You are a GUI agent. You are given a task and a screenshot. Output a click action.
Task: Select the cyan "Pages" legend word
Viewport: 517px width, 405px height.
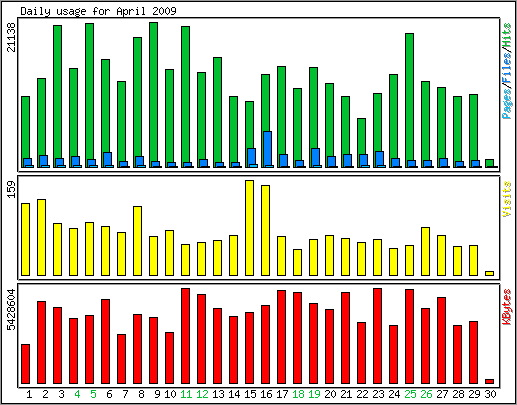tap(507, 105)
